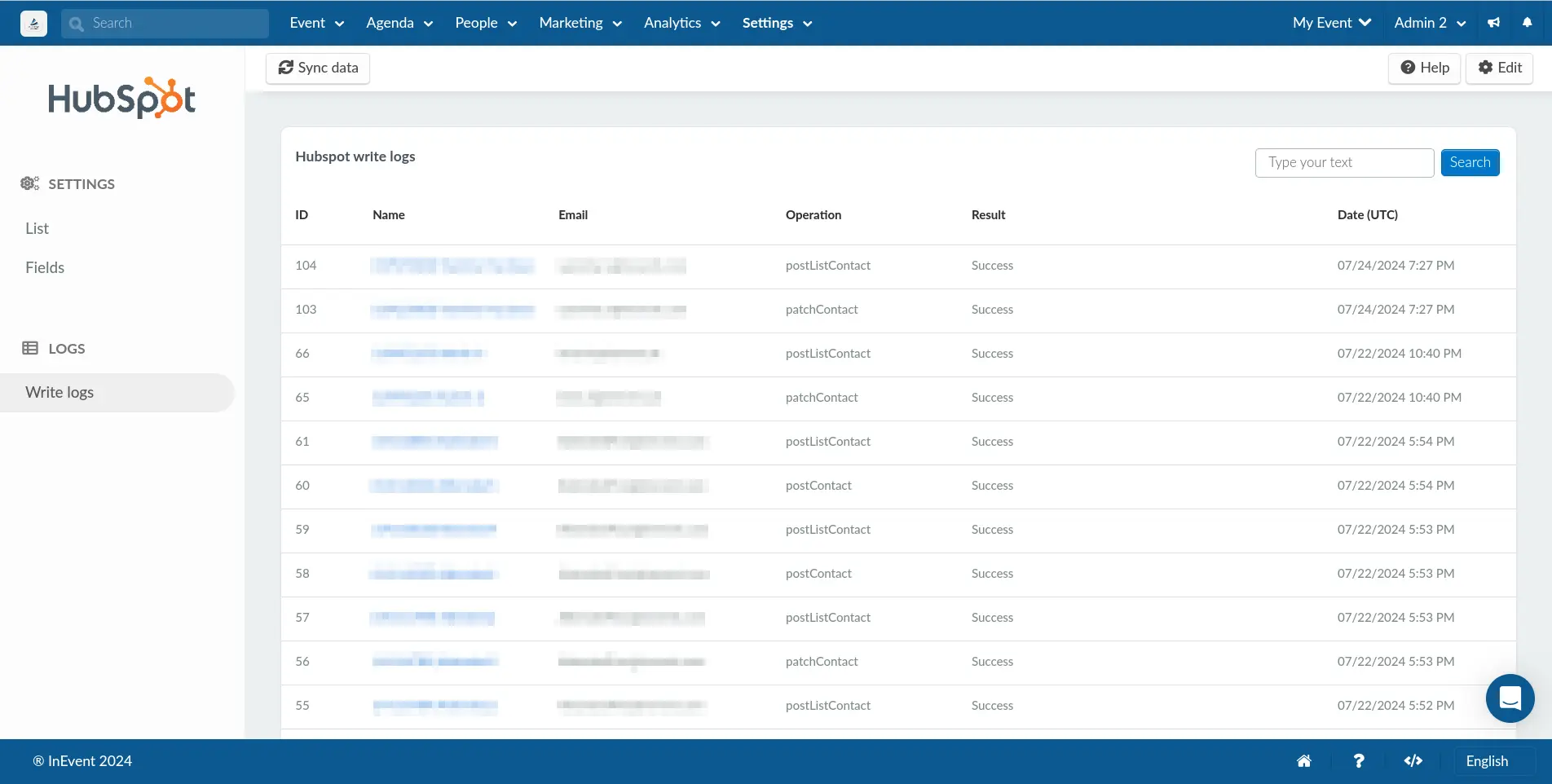The image size is (1552, 784).
Task: Click the SETTINGS section header
Action: pos(68,184)
